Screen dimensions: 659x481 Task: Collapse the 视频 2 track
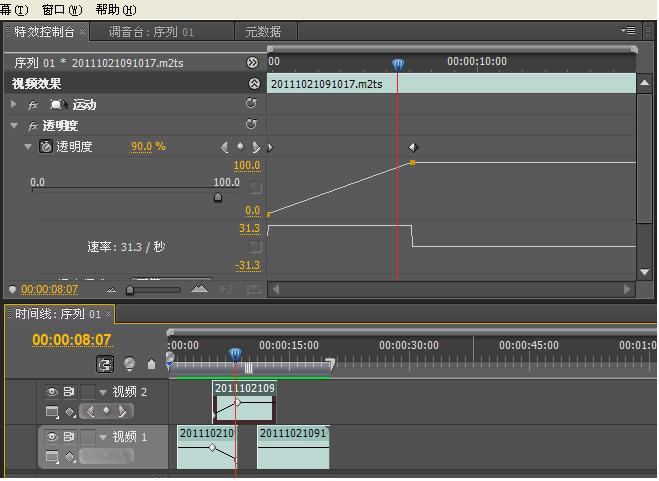point(103,392)
